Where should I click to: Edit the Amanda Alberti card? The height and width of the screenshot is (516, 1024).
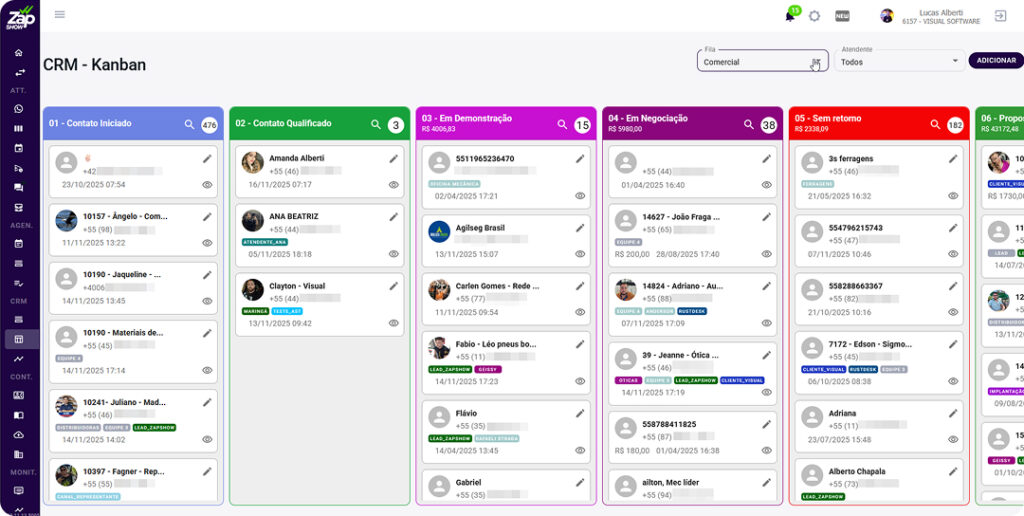tap(394, 159)
